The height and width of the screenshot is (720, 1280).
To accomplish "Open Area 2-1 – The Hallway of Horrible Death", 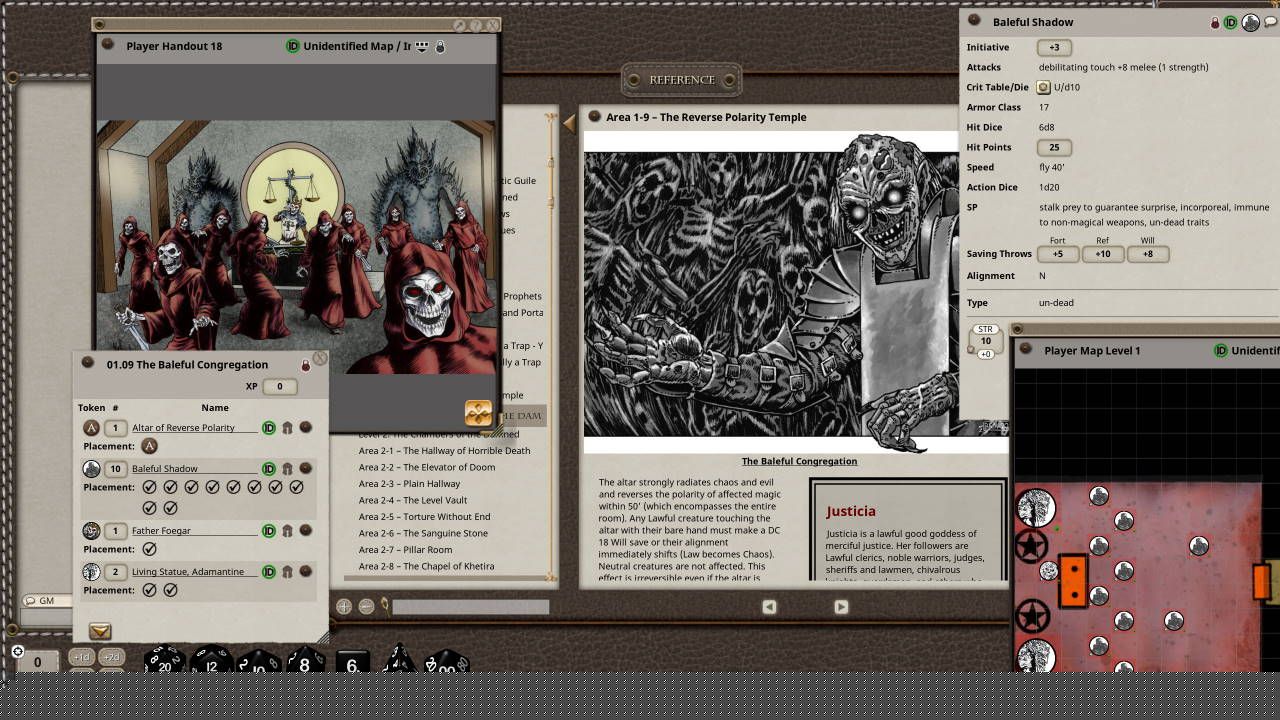I will point(445,451).
